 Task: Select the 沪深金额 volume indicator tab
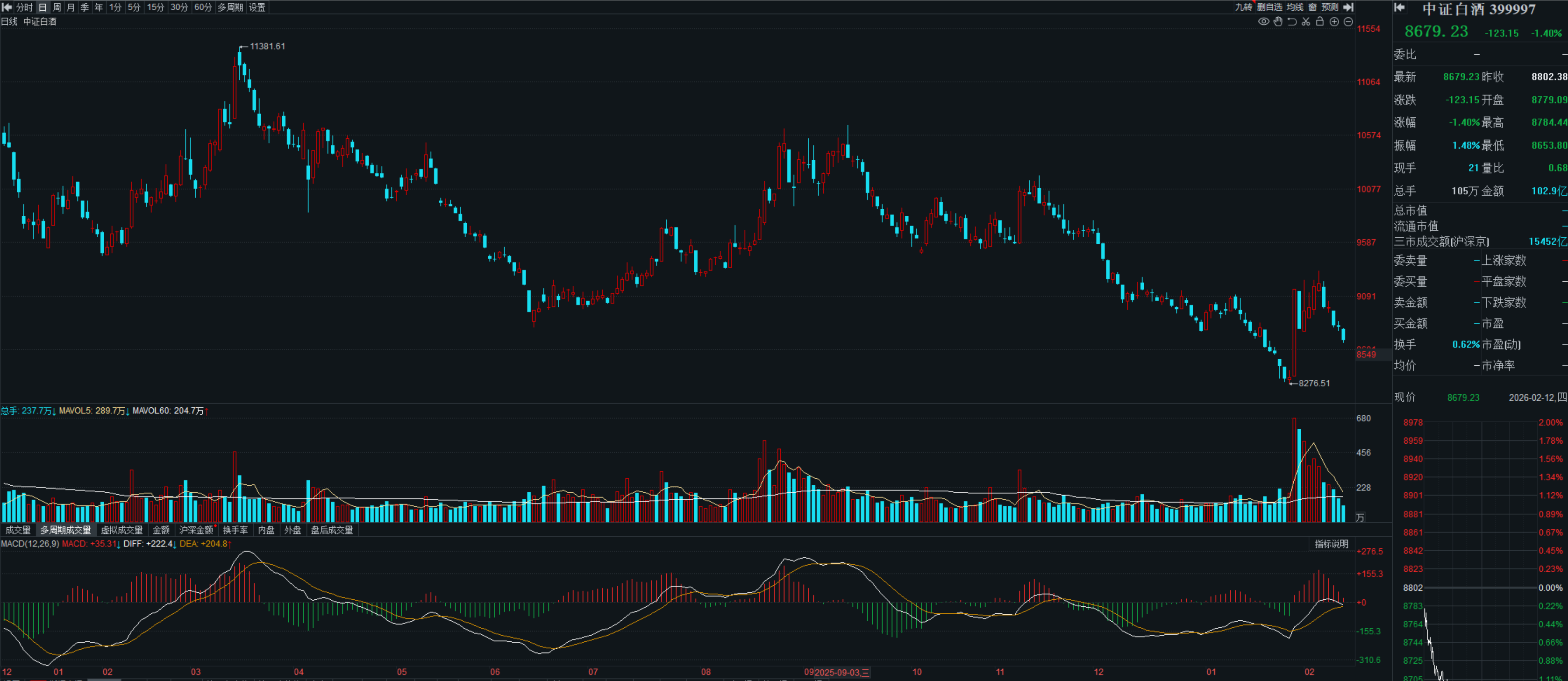click(196, 530)
